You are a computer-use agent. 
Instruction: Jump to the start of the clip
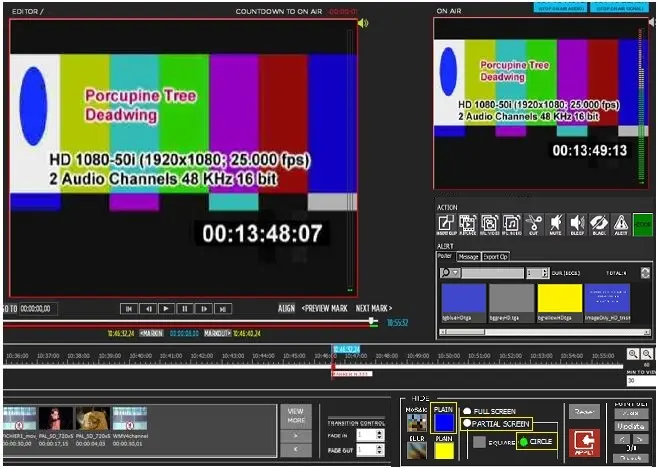(x=128, y=309)
